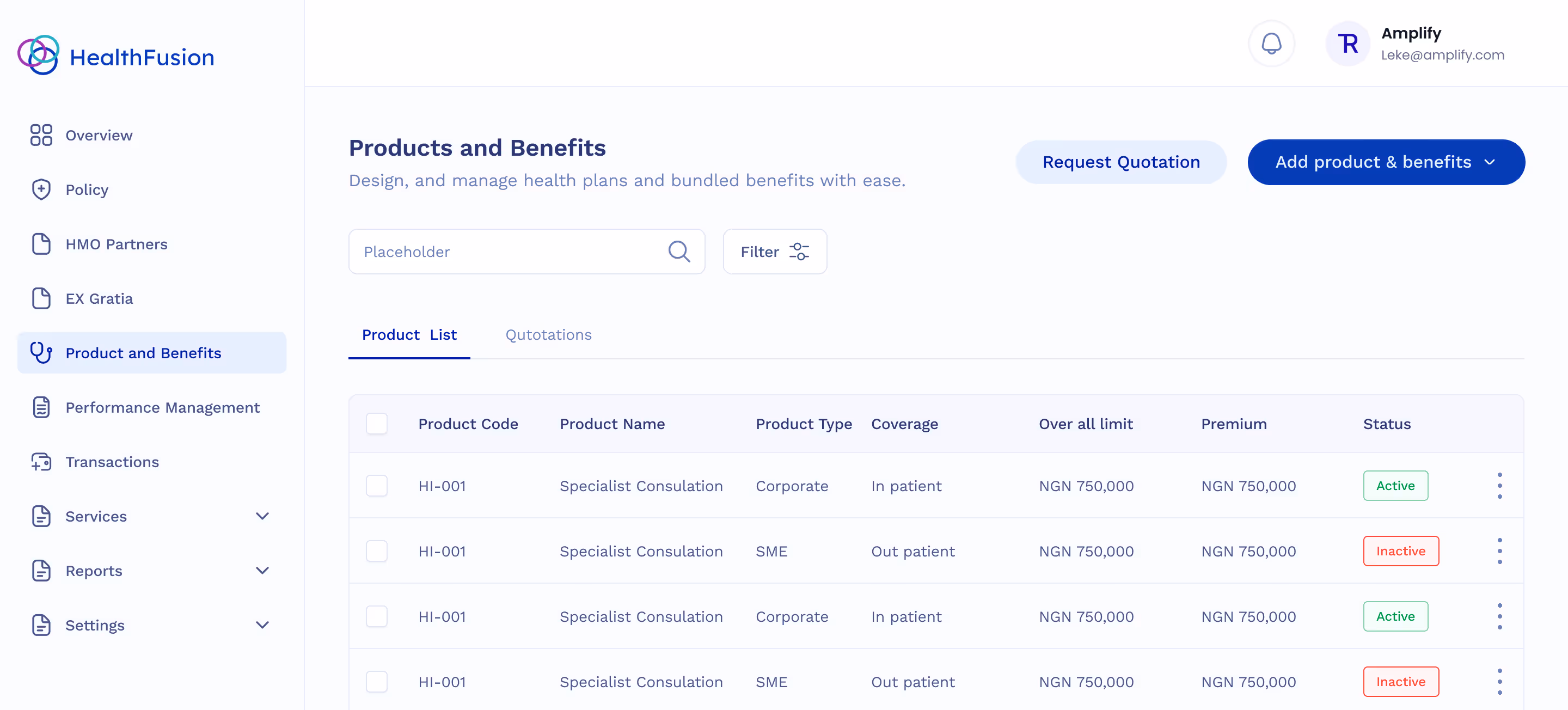Expand the Services sidebar menu
Viewport: 1568px width, 710px height.
(262, 516)
